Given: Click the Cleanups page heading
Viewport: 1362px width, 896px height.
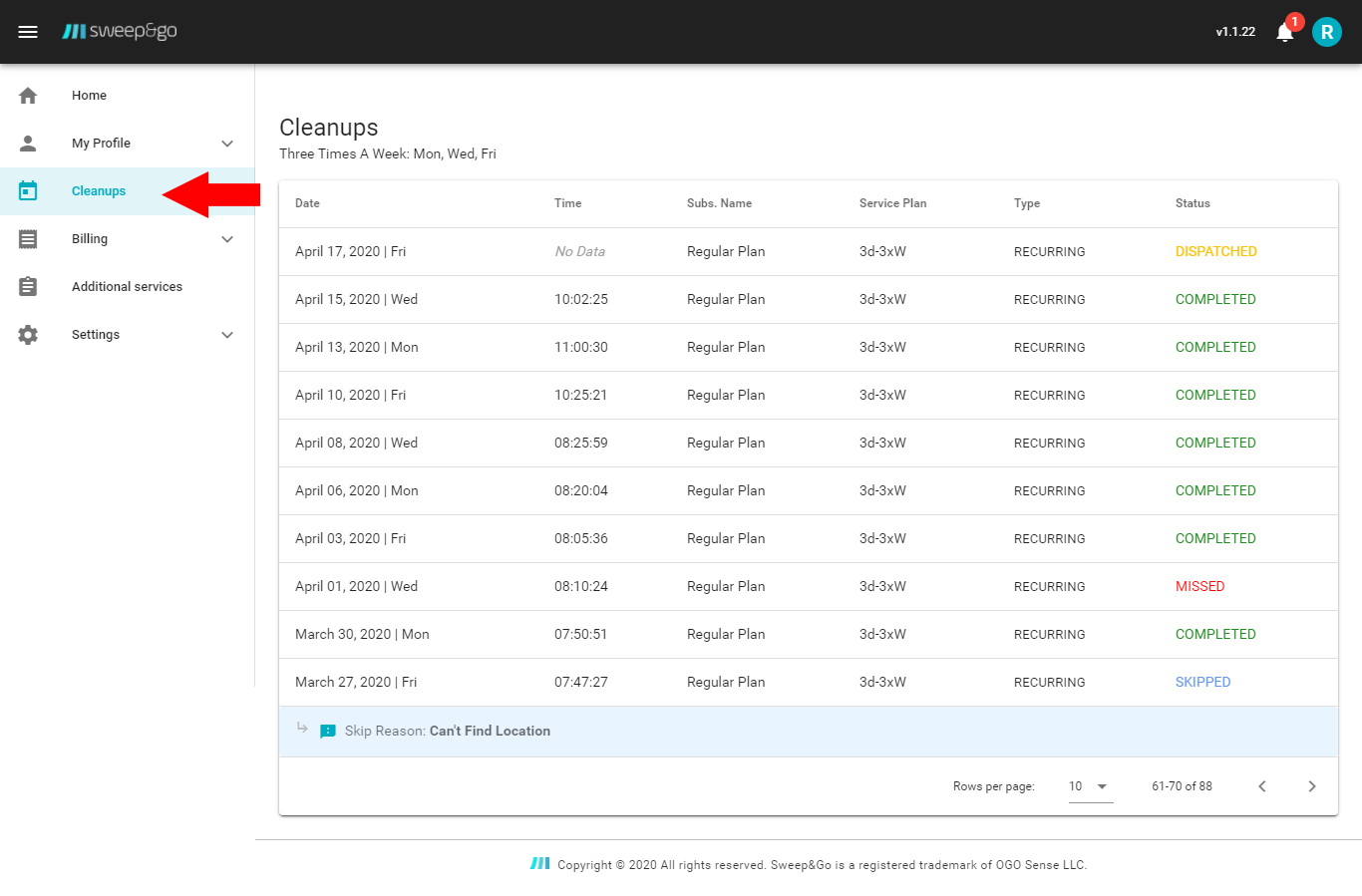Looking at the screenshot, I should (329, 128).
